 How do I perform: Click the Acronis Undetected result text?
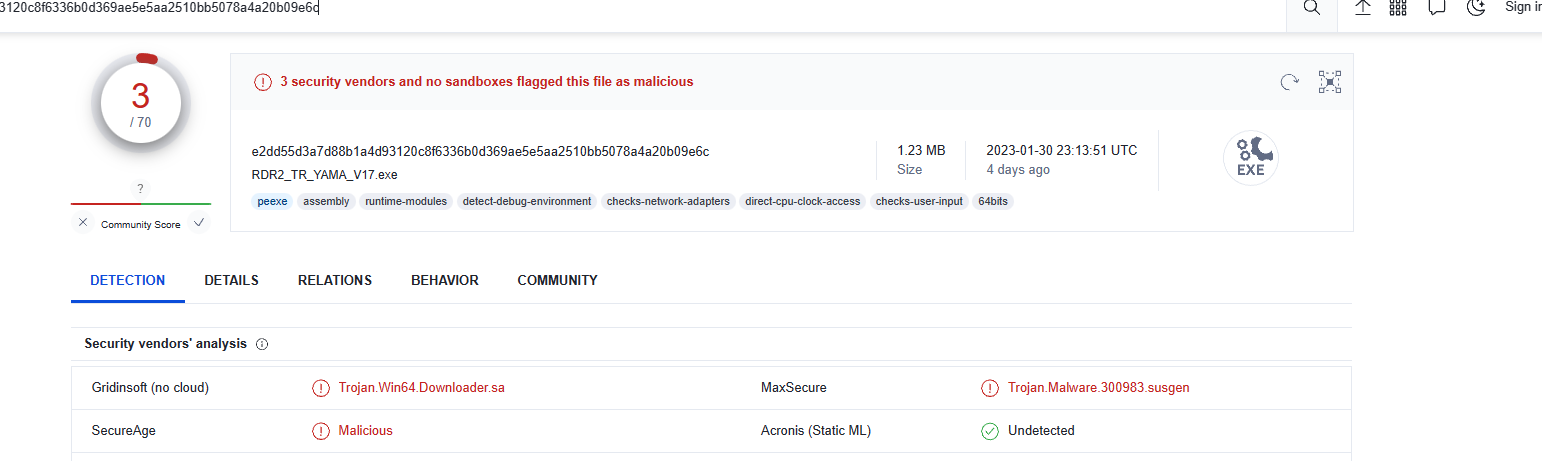(1041, 430)
